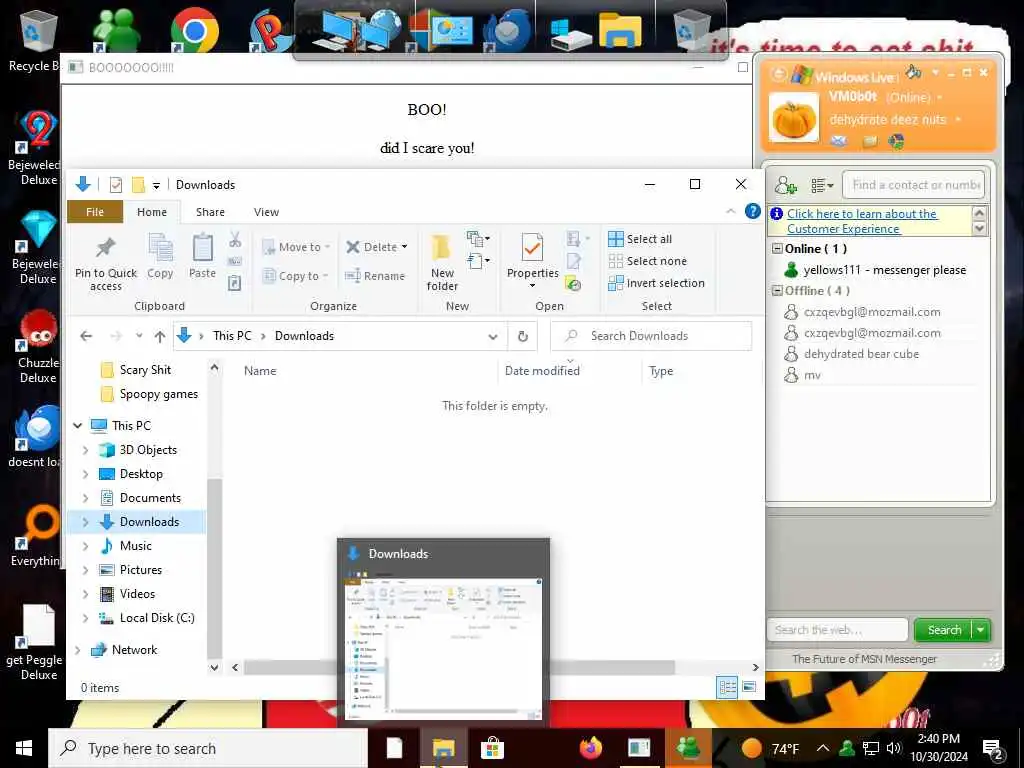Click the Search Downloads field
The image size is (1024, 768).
click(651, 336)
